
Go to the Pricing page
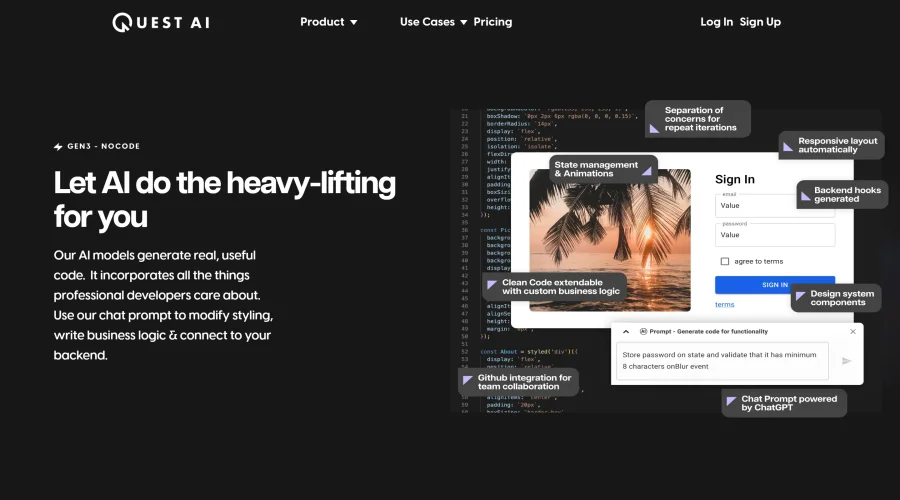point(492,22)
